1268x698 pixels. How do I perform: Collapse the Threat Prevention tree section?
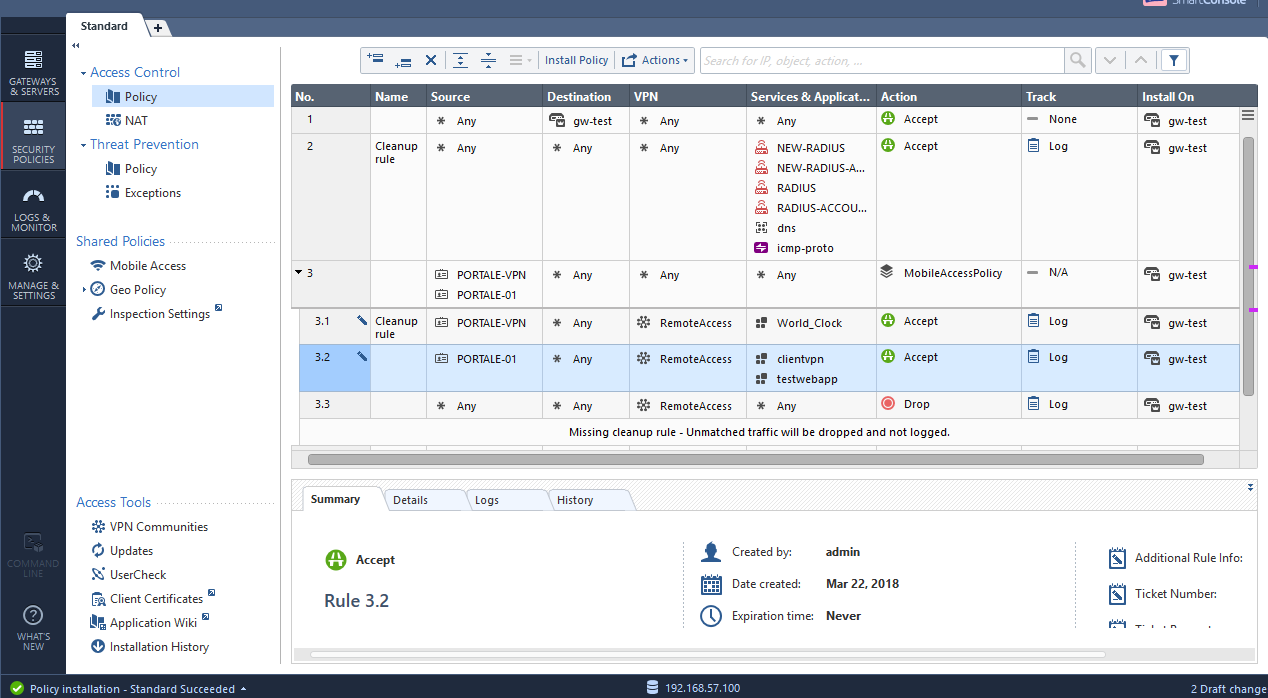[84, 145]
